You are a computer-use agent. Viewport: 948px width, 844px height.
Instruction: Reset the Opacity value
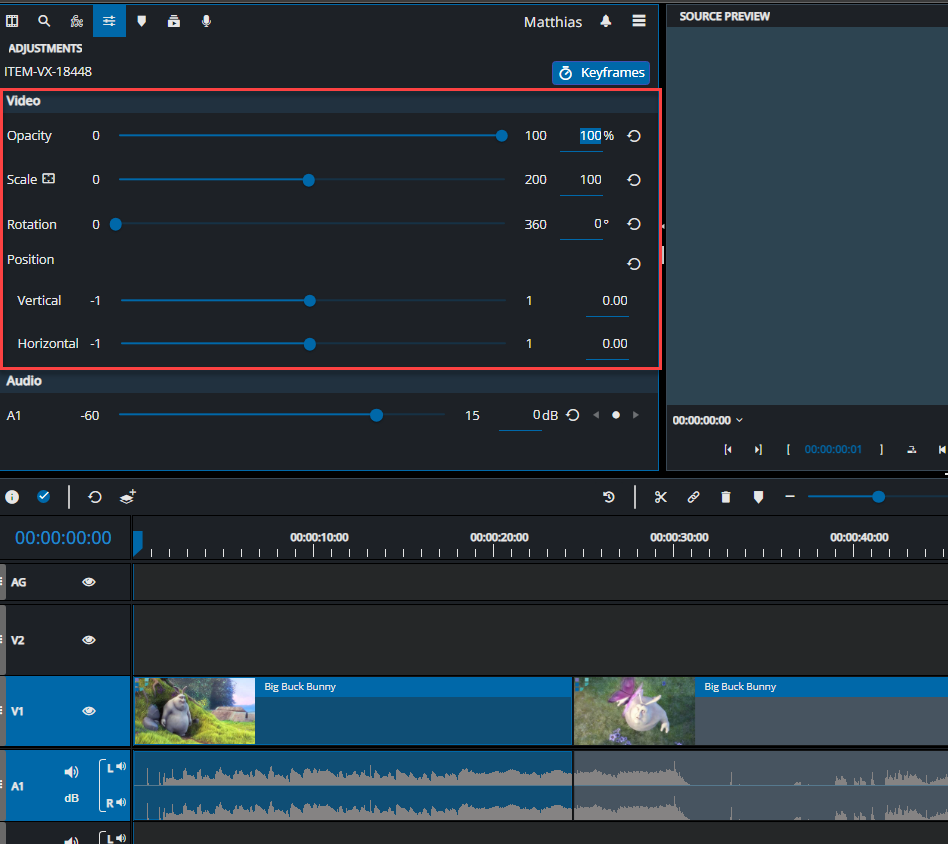coord(633,136)
